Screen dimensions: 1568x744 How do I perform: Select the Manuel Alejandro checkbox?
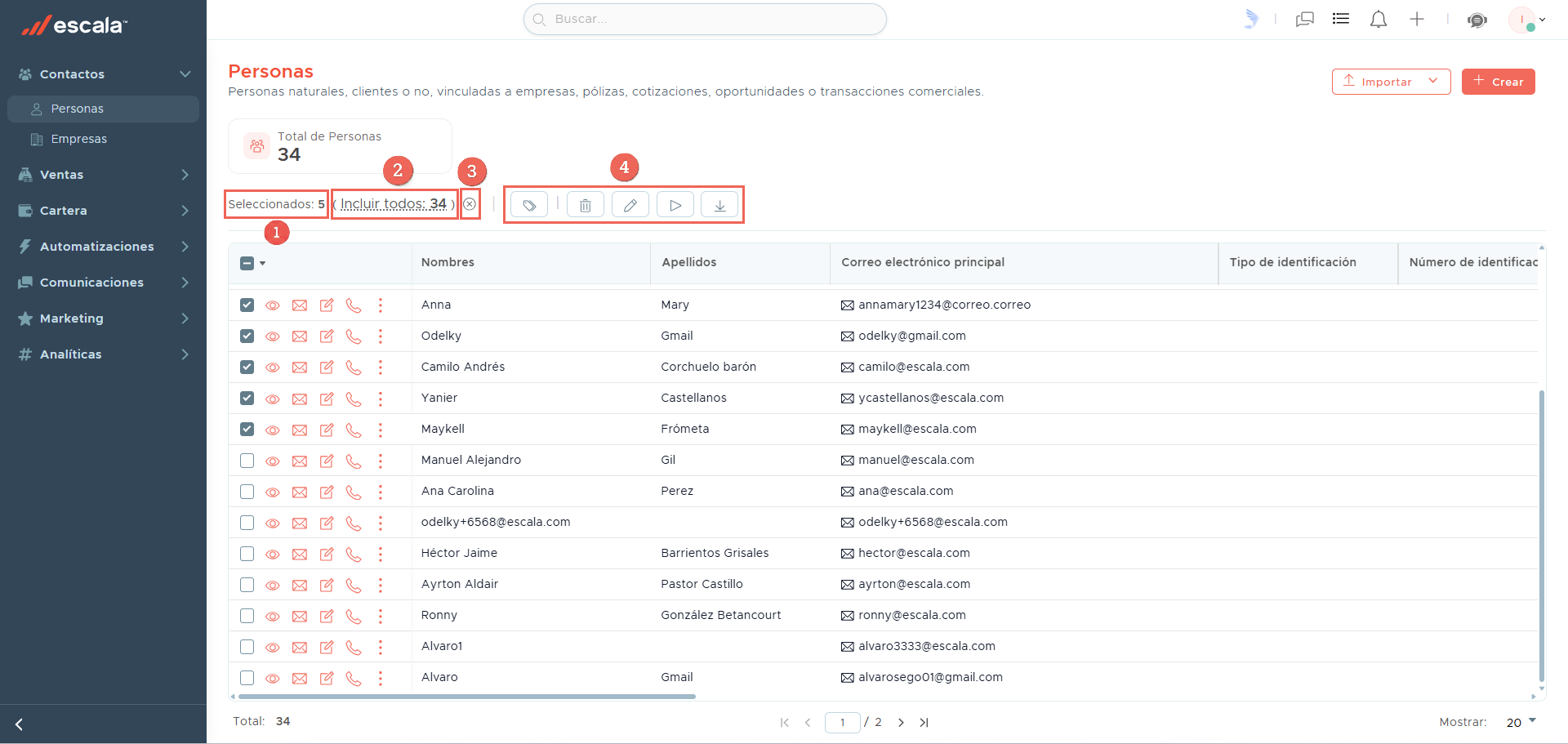(x=247, y=461)
